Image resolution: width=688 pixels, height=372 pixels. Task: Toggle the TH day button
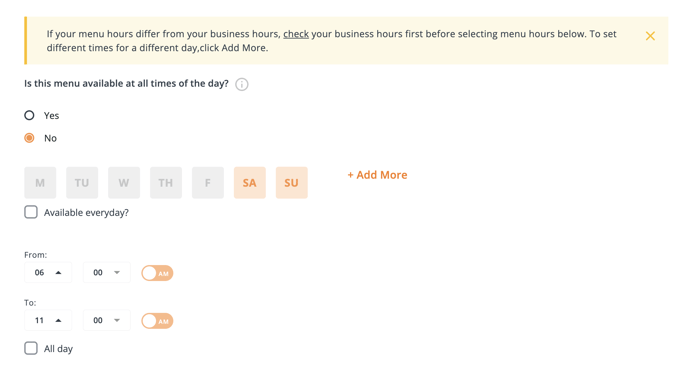pos(166,182)
